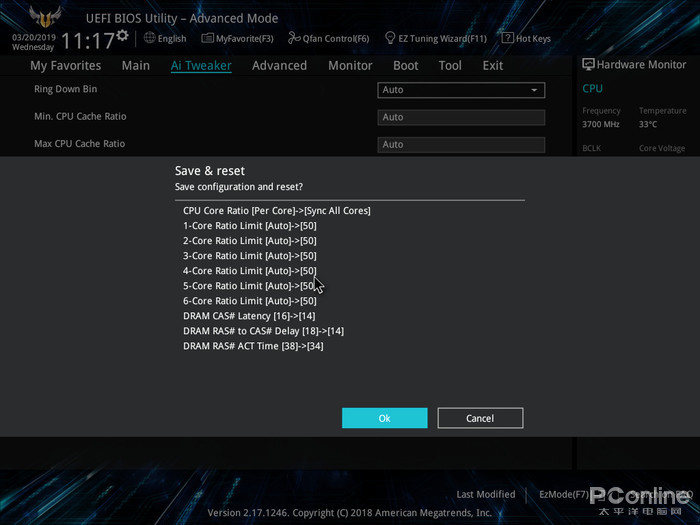Launch EZ Tuning Wizard(F11)
This screenshot has height=525, width=700.
pos(442,38)
